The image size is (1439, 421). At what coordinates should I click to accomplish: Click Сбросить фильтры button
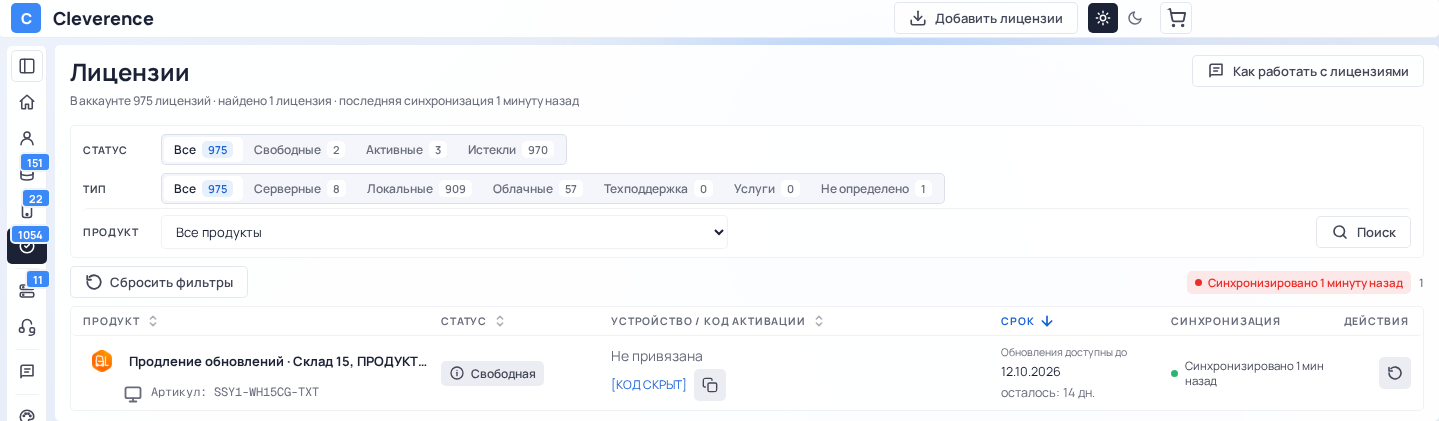tap(159, 282)
